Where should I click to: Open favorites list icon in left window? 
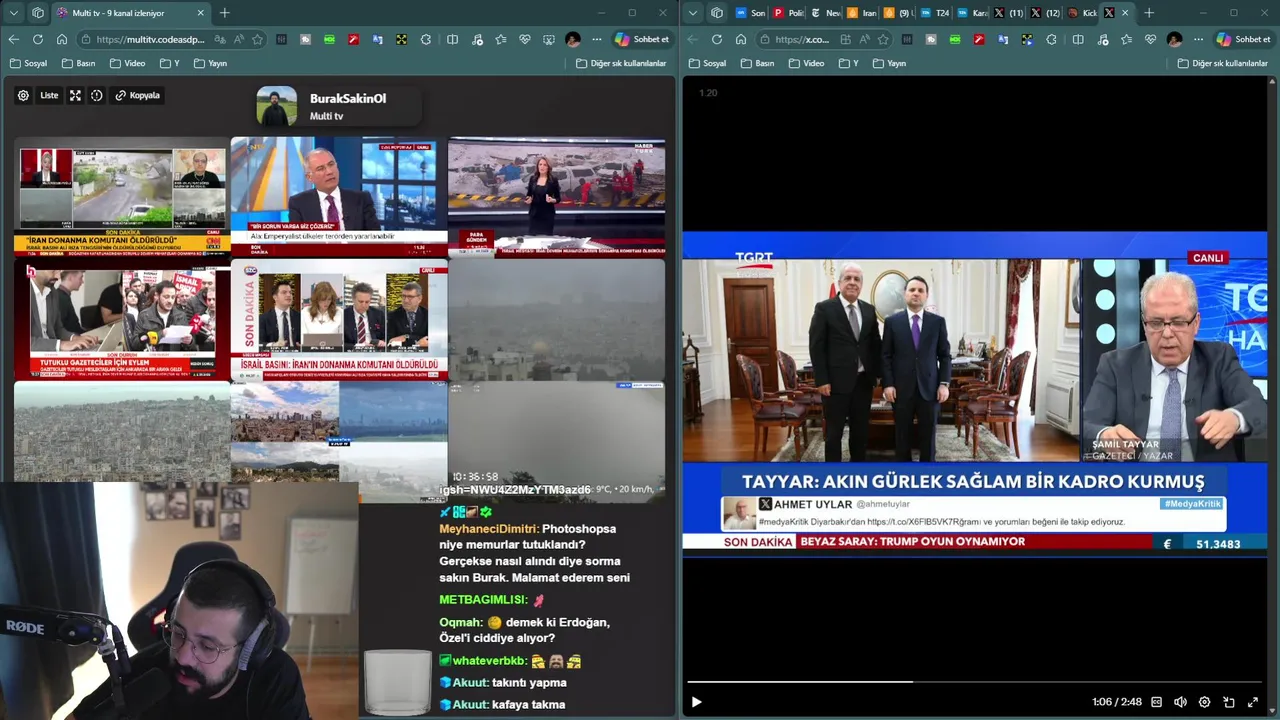click(501, 39)
